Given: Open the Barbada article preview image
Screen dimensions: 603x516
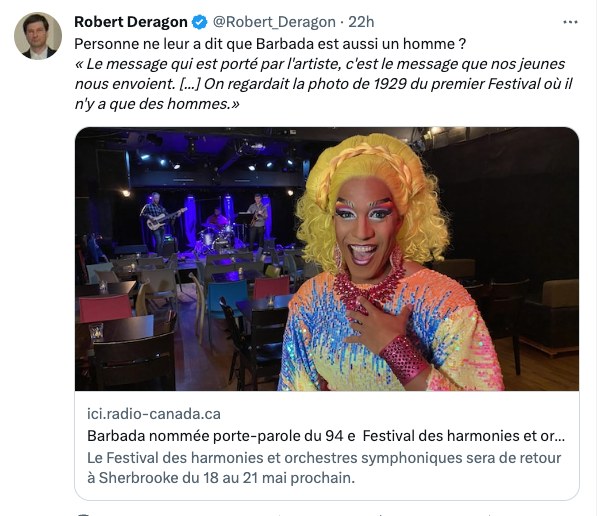Looking at the screenshot, I should click(327, 259).
